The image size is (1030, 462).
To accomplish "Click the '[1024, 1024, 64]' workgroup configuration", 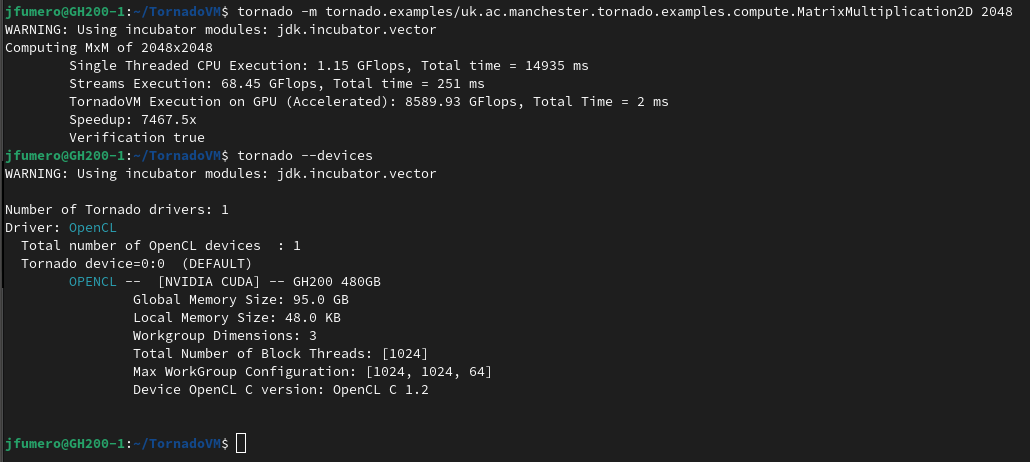I will pyautogui.click(x=429, y=372).
